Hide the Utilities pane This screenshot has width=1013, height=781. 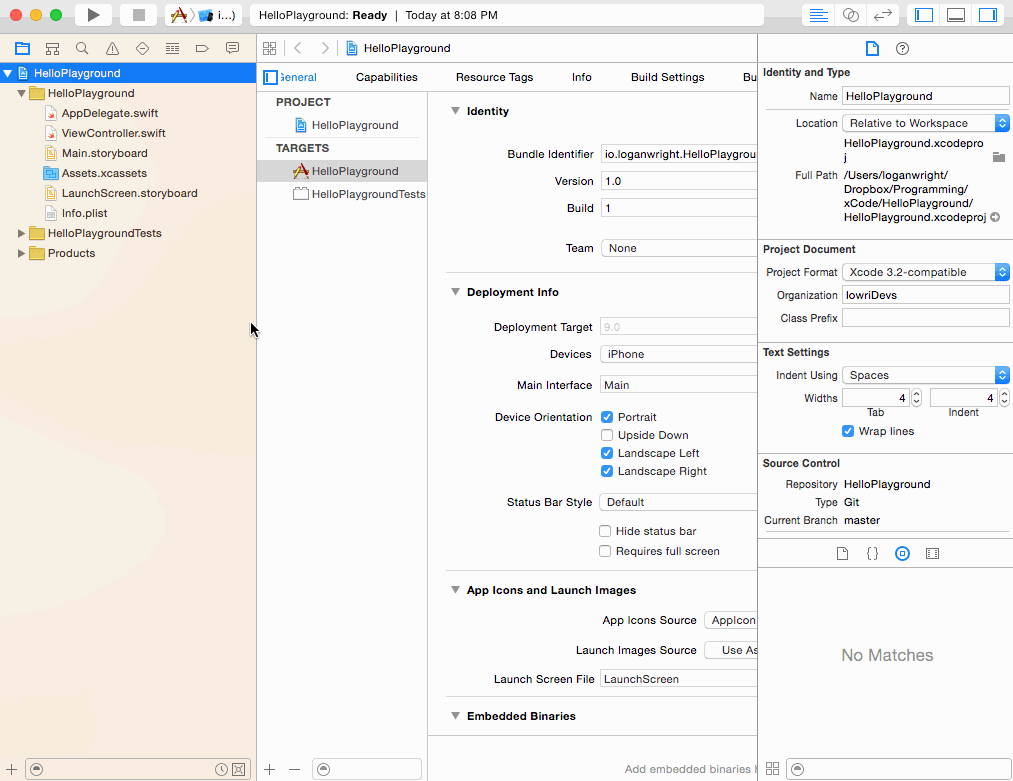[988, 15]
